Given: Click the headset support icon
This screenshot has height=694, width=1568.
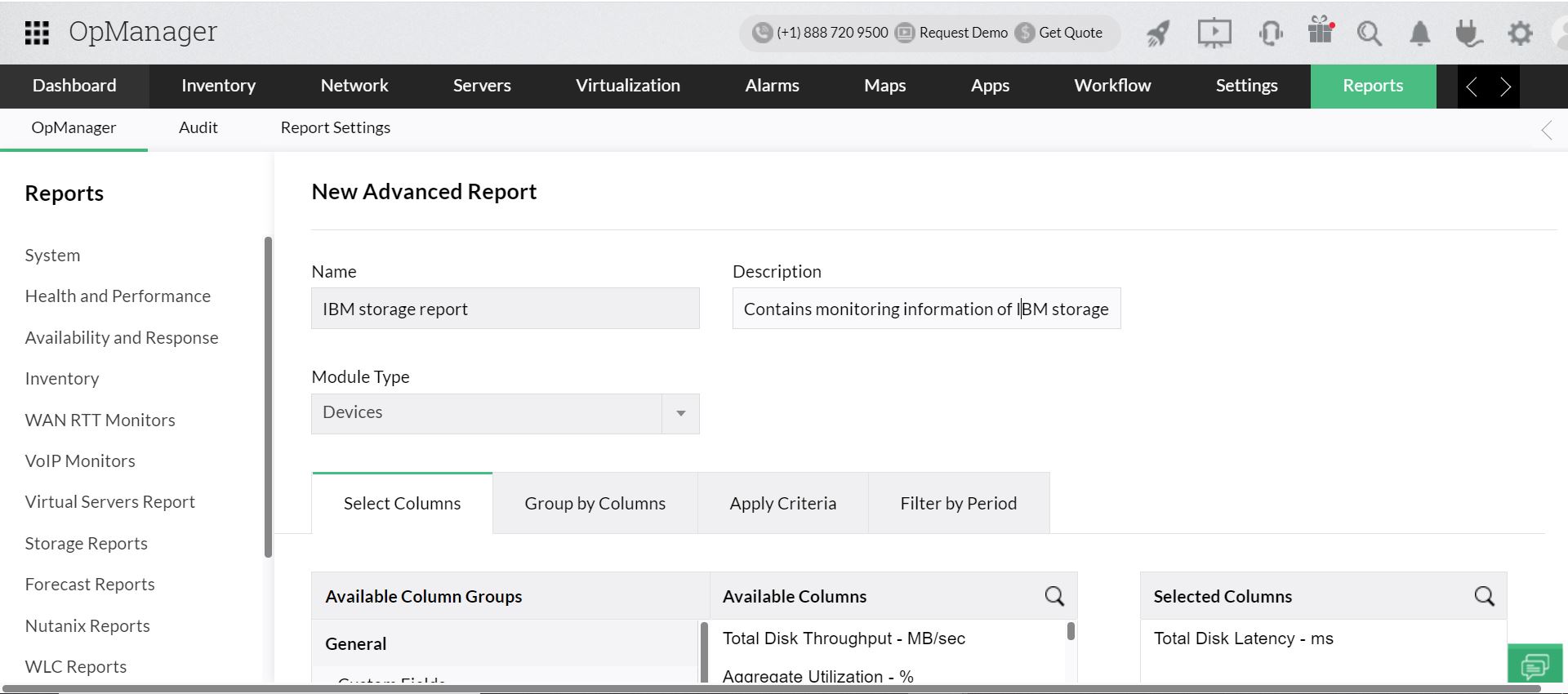Looking at the screenshot, I should pos(1270,33).
